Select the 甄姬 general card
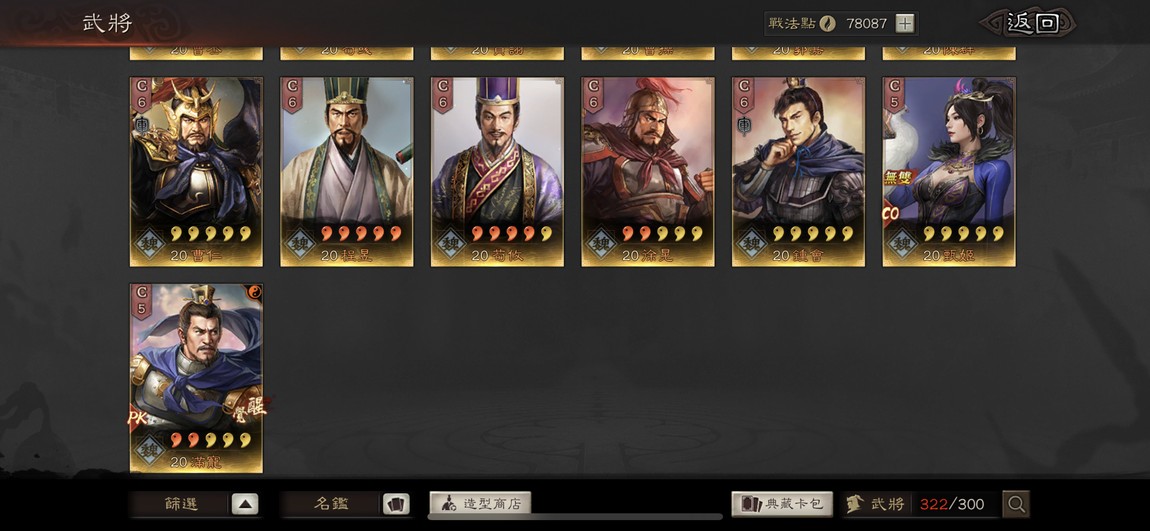The width and height of the screenshot is (1150, 531). [949, 172]
